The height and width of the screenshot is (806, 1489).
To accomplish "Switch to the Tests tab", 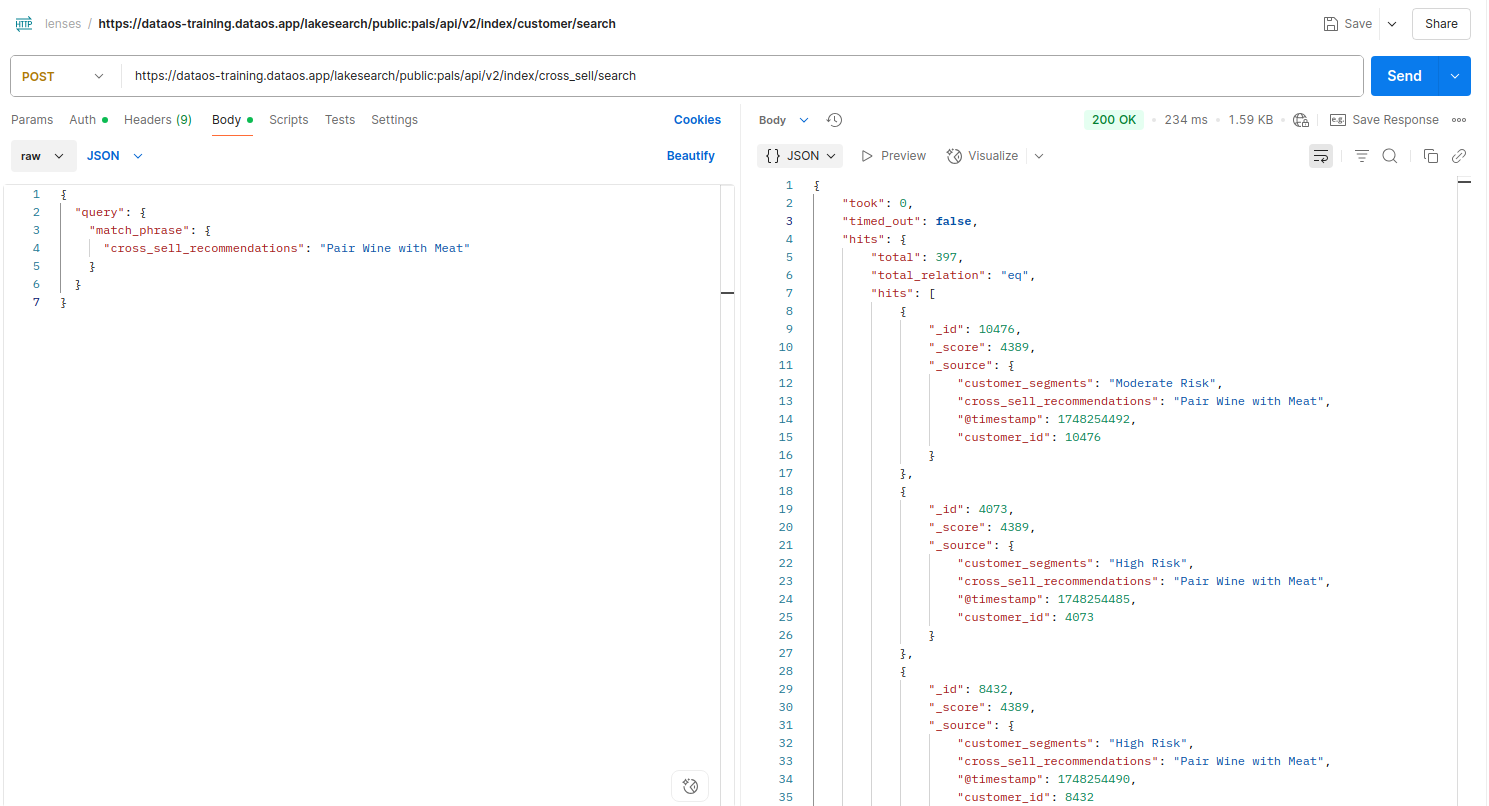I will click(340, 120).
